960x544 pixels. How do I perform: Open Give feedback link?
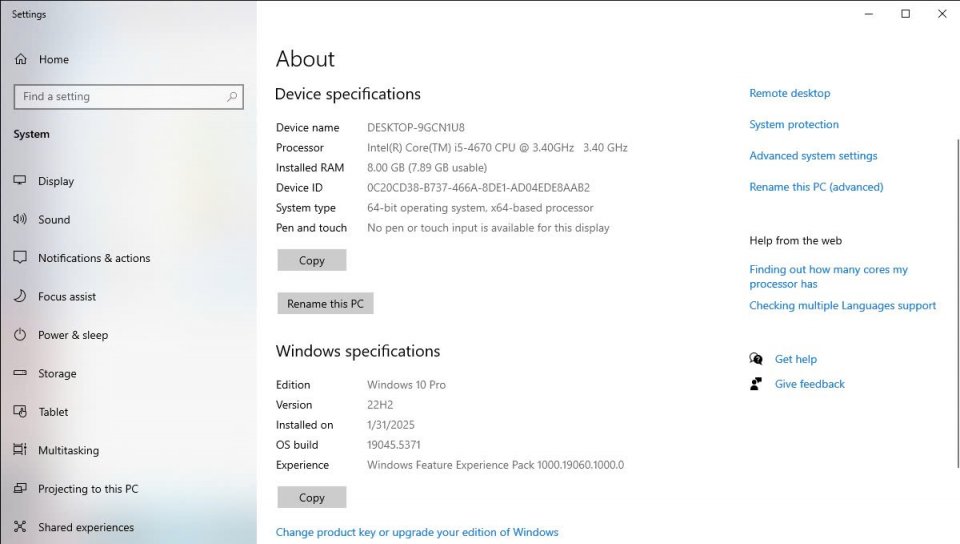[809, 384]
